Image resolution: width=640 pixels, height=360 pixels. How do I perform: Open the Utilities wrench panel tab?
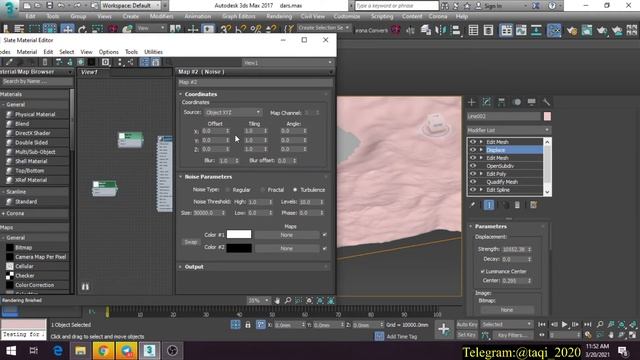[546, 102]
